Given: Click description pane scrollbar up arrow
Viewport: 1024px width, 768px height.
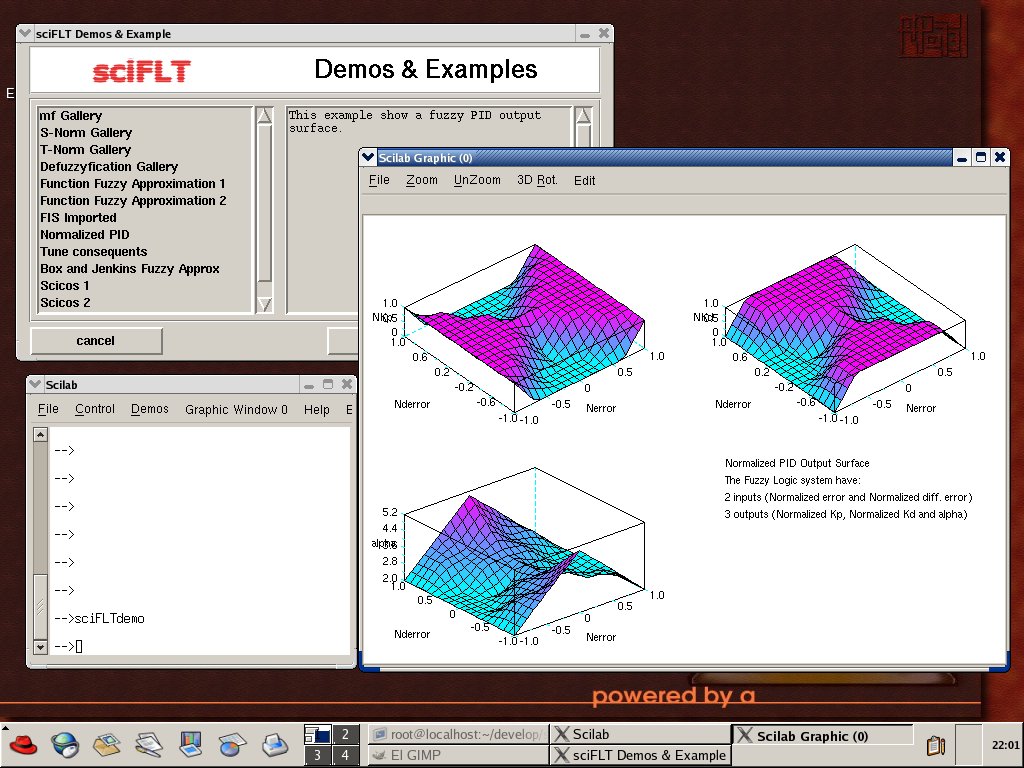Looking at the screenshot, I should tap(584, 116).
